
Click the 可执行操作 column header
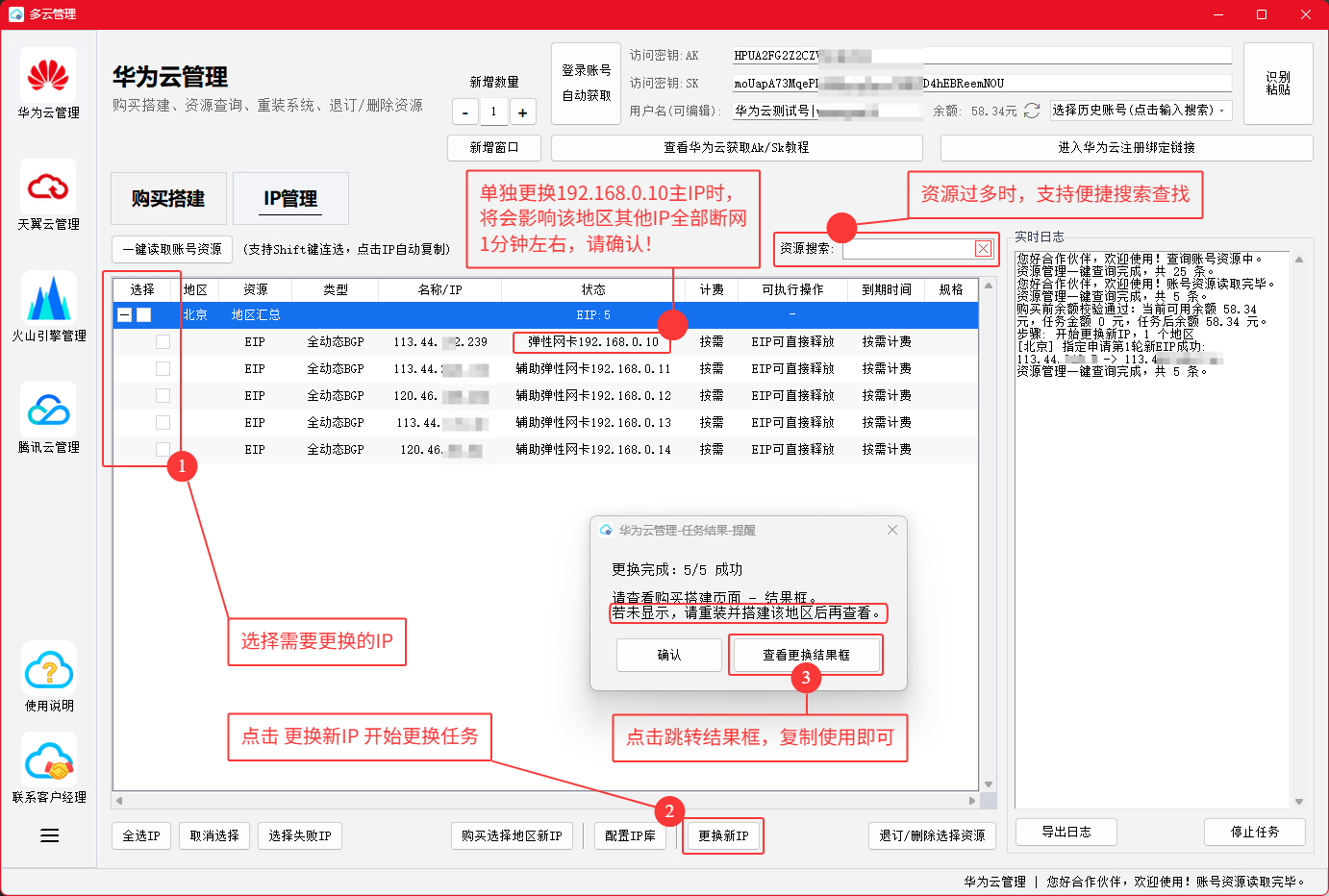pyautogui.click(x=792, y=289)
